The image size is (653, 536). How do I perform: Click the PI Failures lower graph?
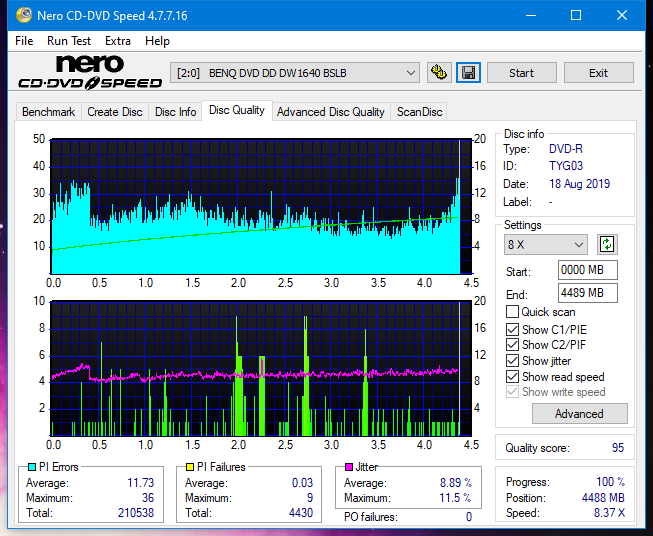point(261,368)
